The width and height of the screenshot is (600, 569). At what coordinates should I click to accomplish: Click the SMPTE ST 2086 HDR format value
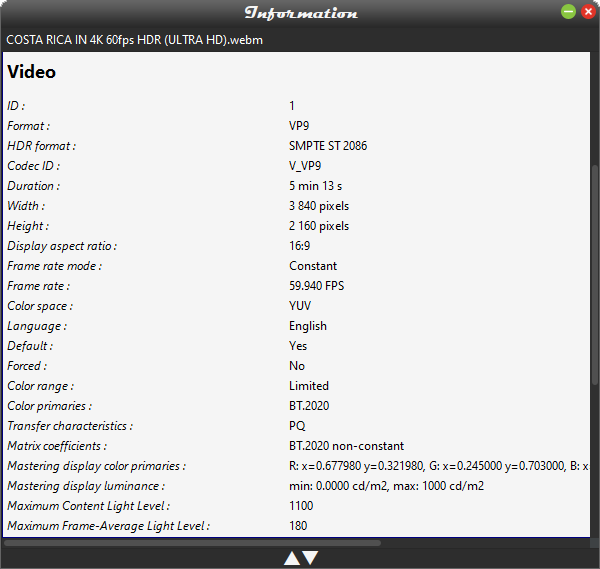328,146
